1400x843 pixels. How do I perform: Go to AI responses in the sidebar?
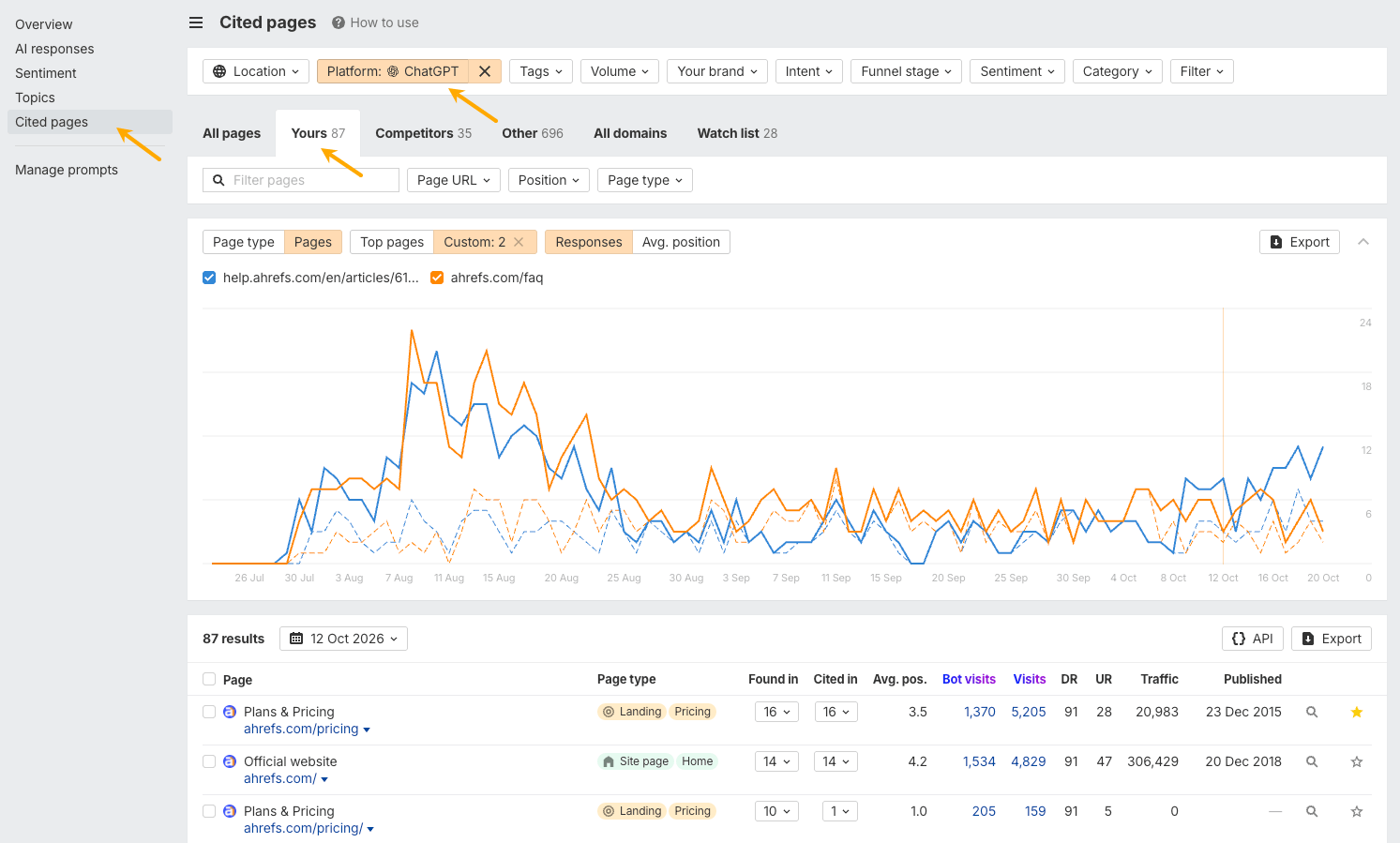tap(54, 49)
